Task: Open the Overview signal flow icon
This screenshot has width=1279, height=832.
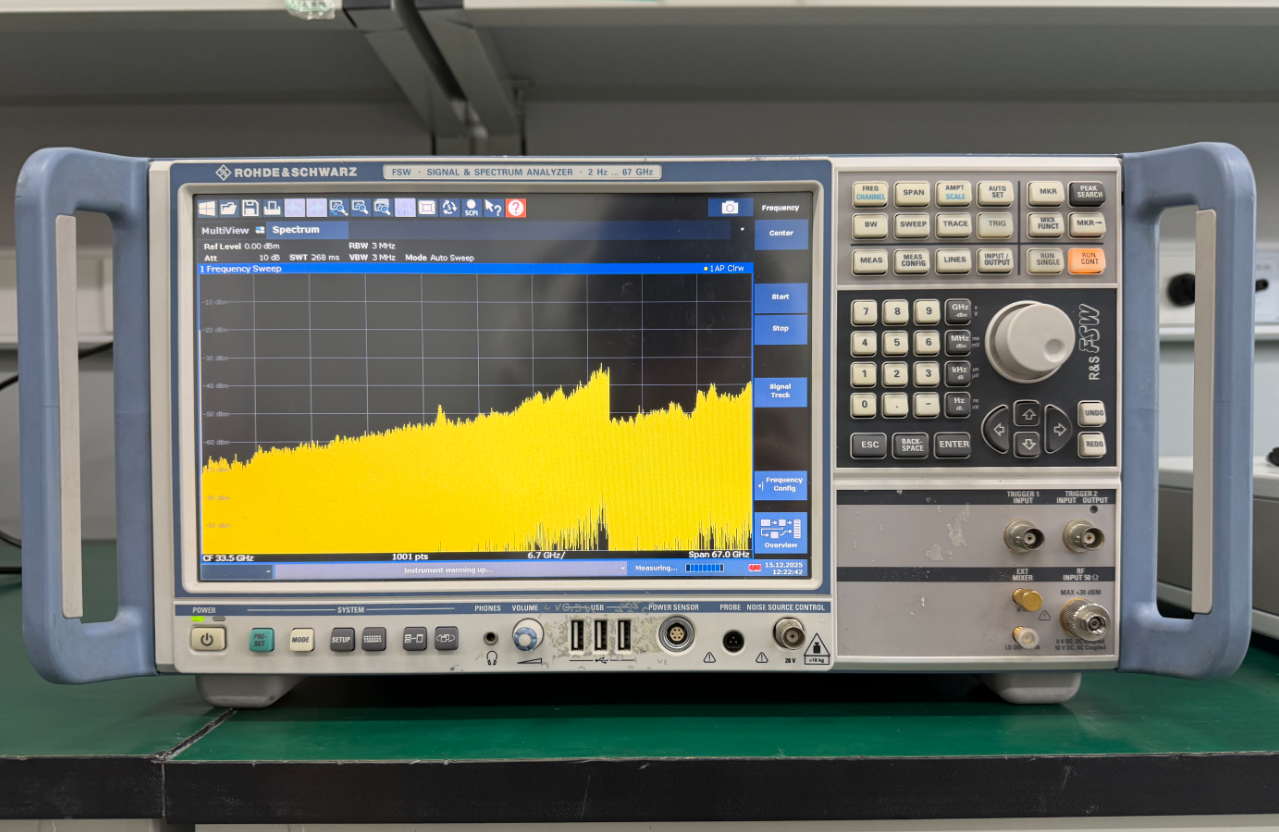Action: click(780, 532)
